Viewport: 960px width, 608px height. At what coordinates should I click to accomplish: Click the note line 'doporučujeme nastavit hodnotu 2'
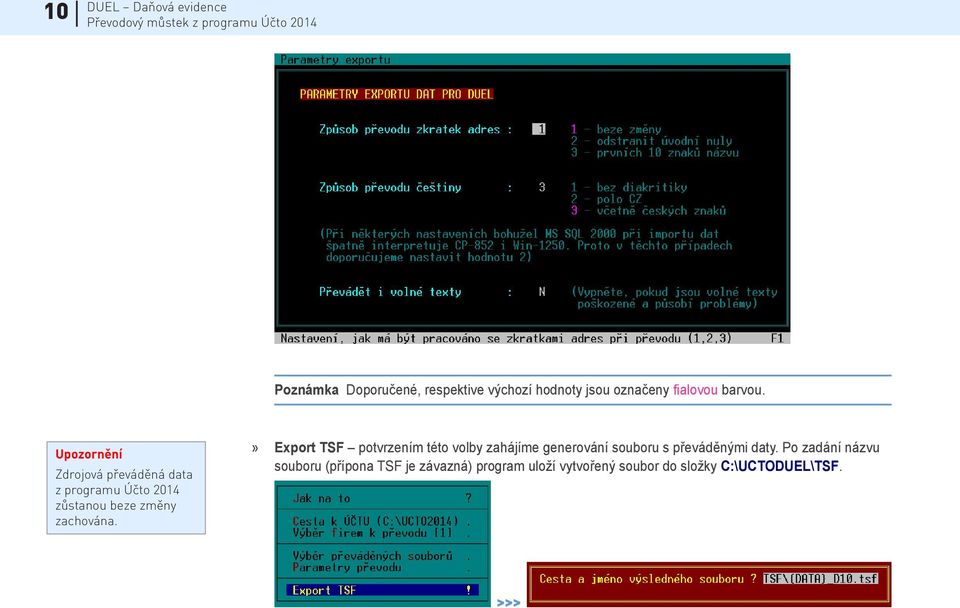(x=429, y=257)
